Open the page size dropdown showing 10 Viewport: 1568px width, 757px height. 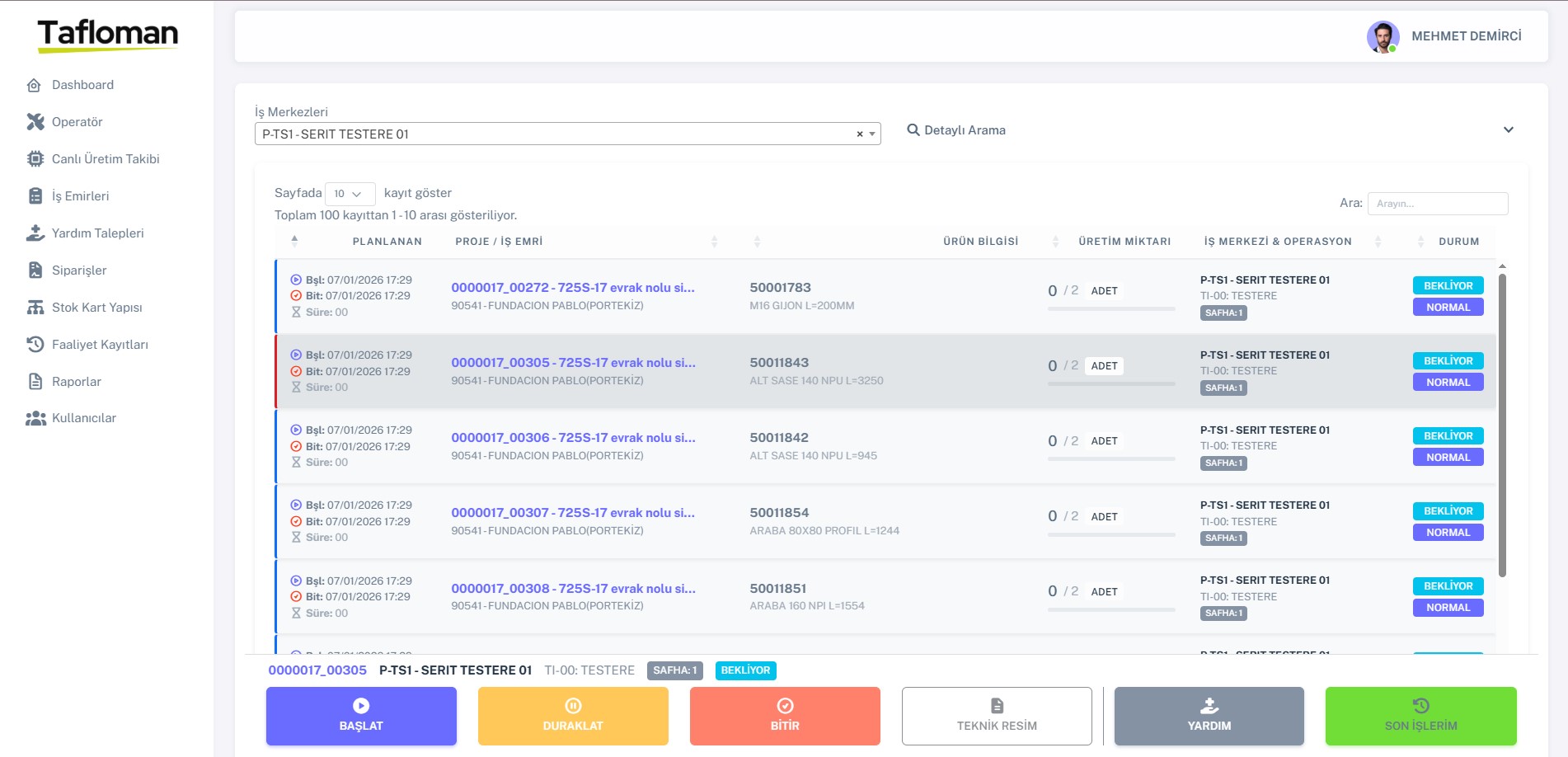[x=350, y=194]
